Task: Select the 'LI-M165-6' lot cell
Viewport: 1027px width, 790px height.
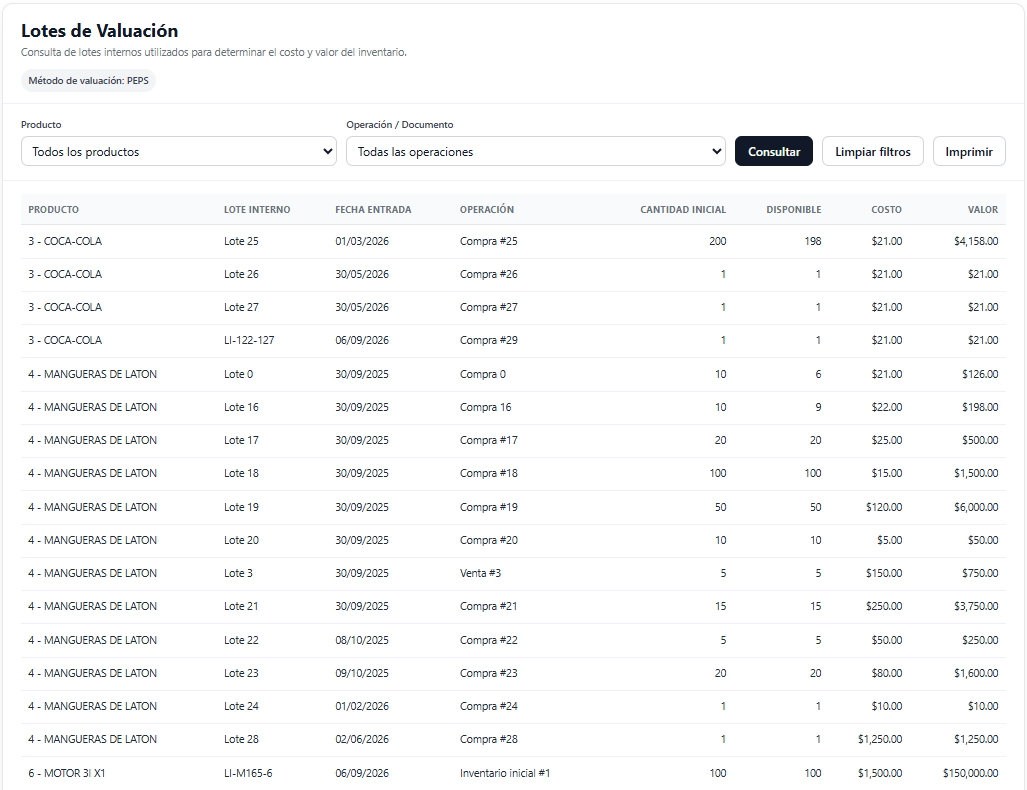Action: (x=248, y=773)
